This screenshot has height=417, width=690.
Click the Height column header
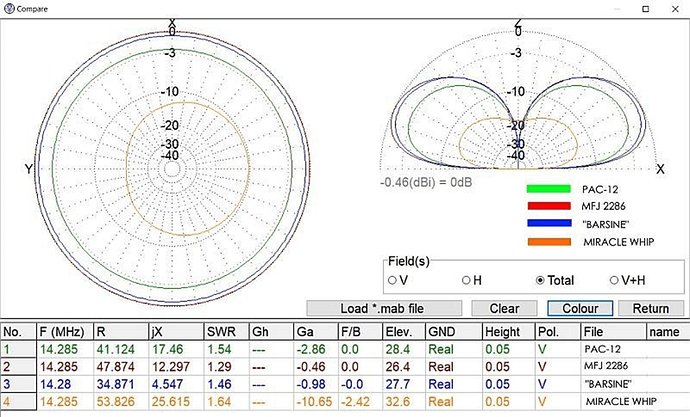coord(509,332)
